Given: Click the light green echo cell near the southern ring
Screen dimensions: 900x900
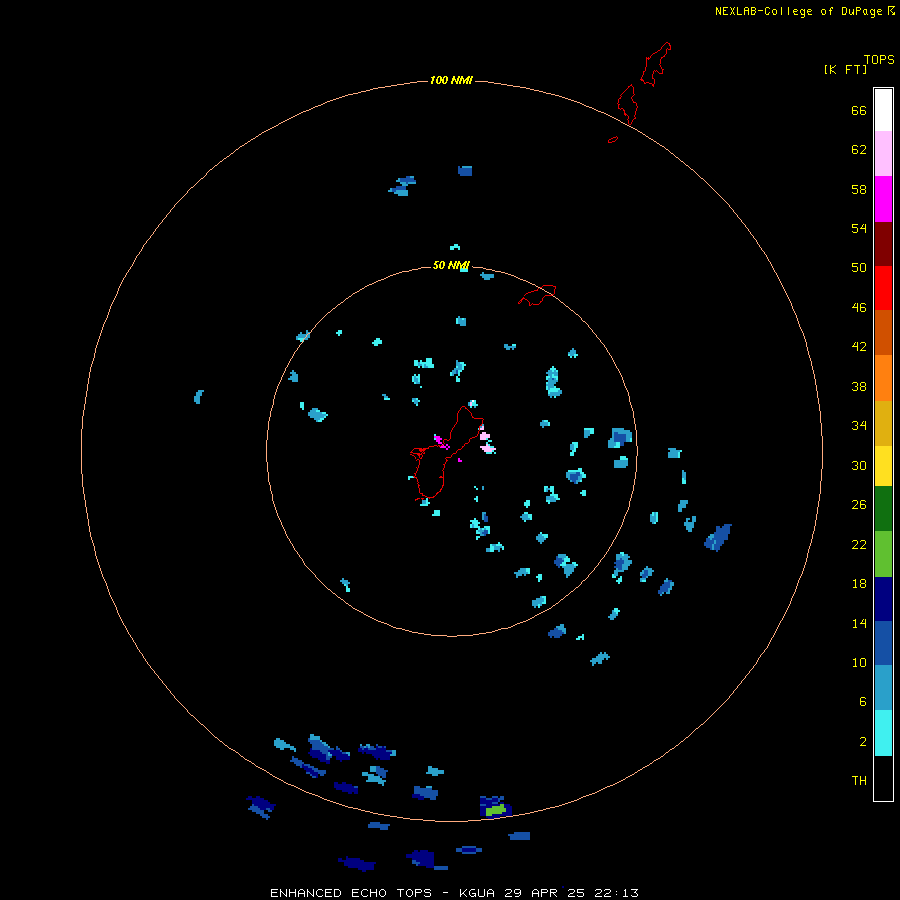Looking at the screenshot, I should pos(495,810).
